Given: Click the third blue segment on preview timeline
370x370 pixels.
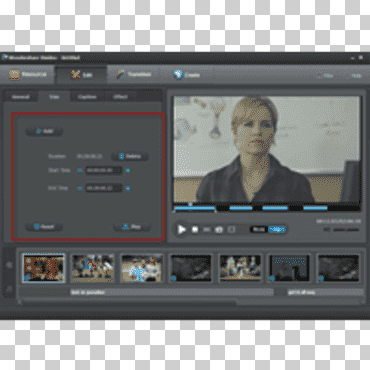Looking at the screenshot, I should coord(275,208).
